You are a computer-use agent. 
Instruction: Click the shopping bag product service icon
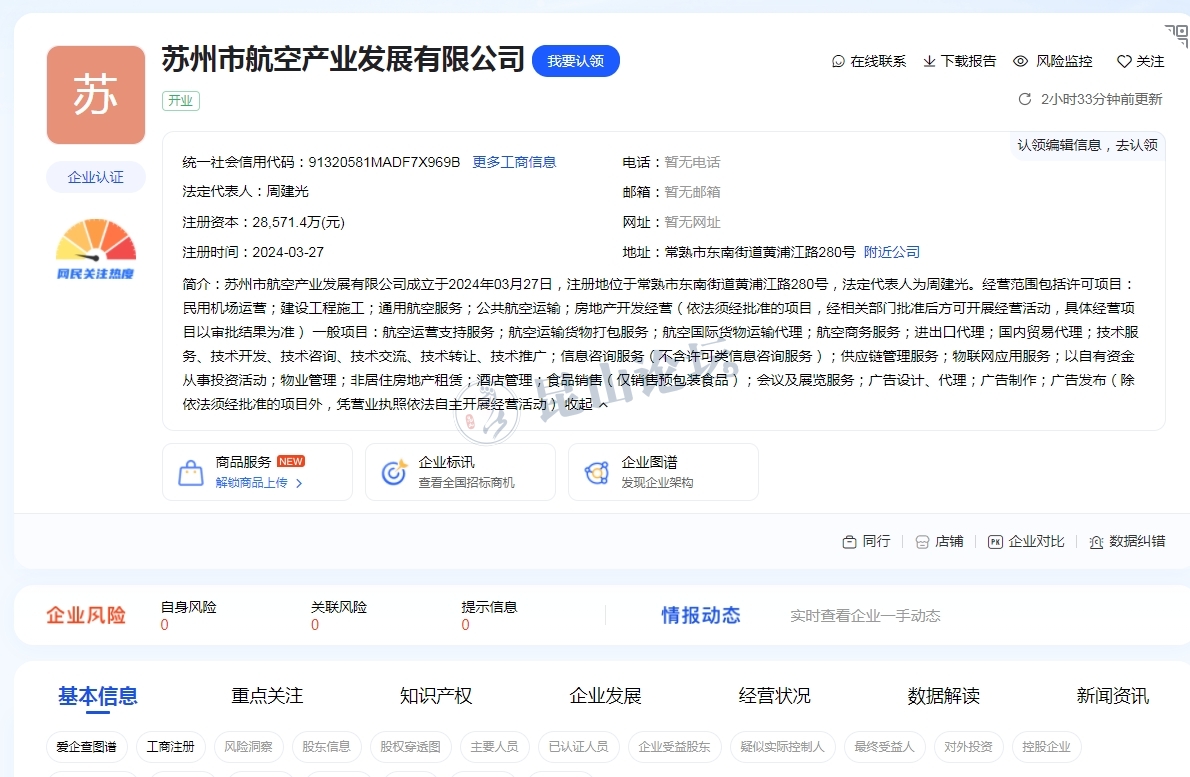[191, 473]
